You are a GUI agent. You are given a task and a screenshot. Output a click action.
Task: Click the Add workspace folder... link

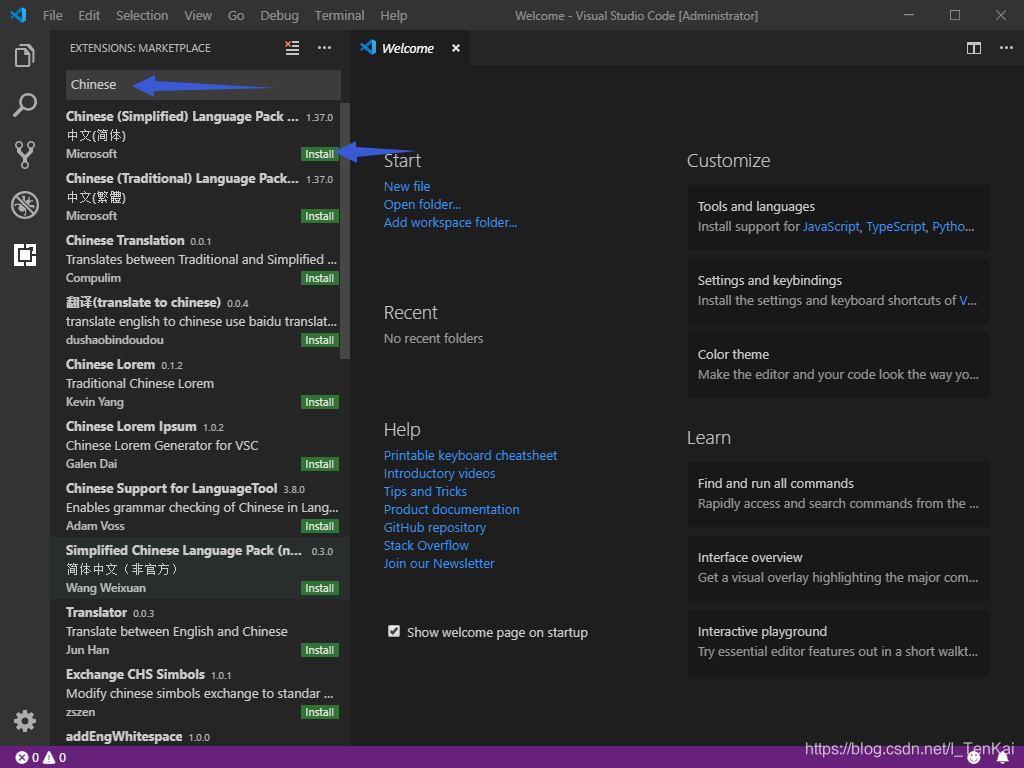pos(451,223)
